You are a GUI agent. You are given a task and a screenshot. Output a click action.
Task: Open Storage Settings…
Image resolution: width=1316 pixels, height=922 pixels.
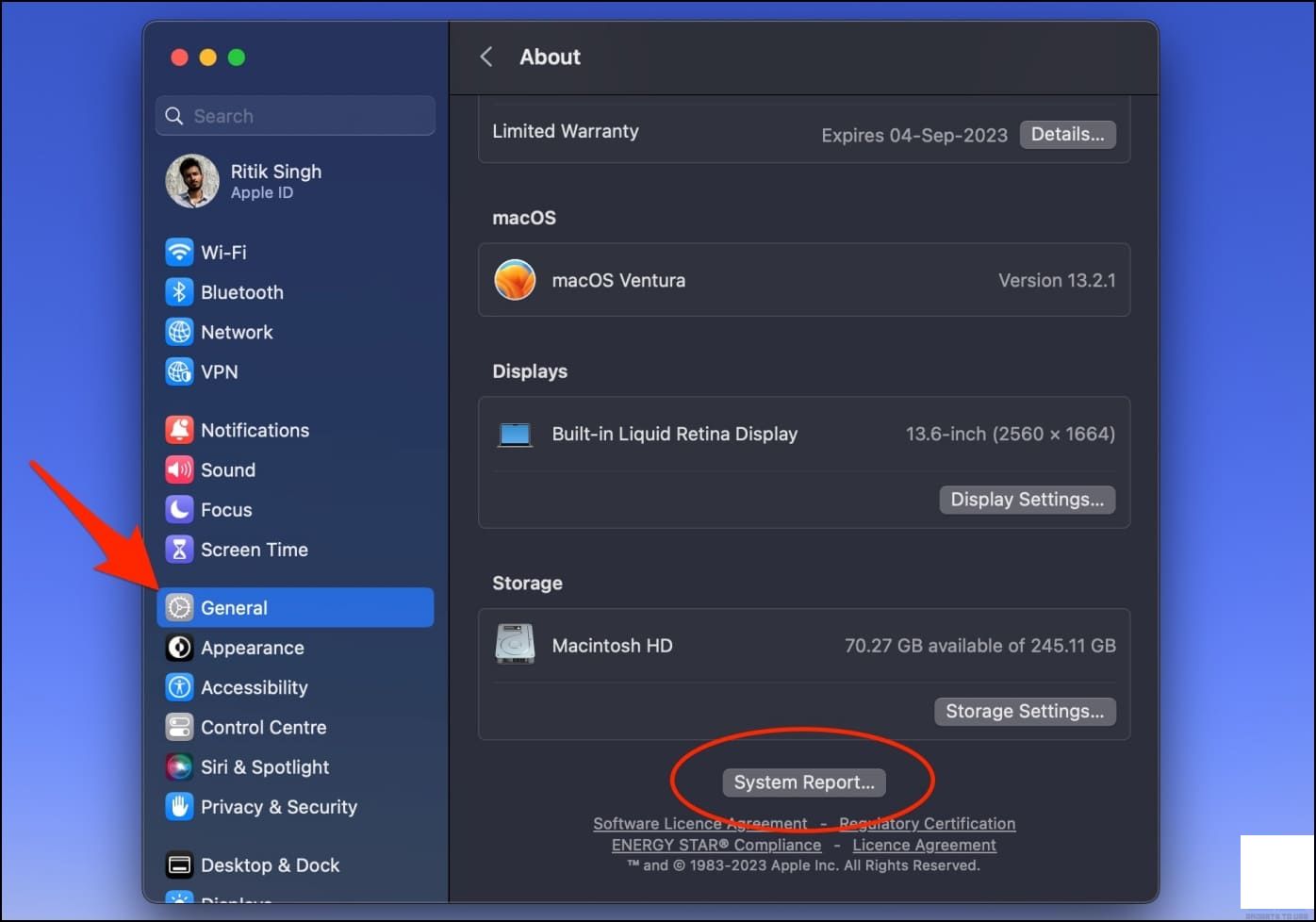[x=1025, y=711]
